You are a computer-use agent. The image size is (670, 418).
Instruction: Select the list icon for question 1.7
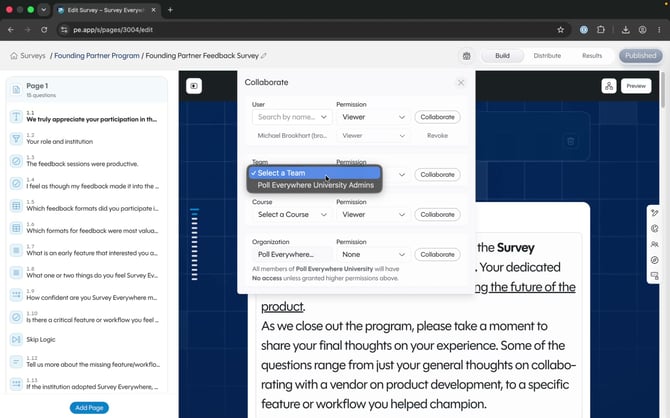(16, 250)
